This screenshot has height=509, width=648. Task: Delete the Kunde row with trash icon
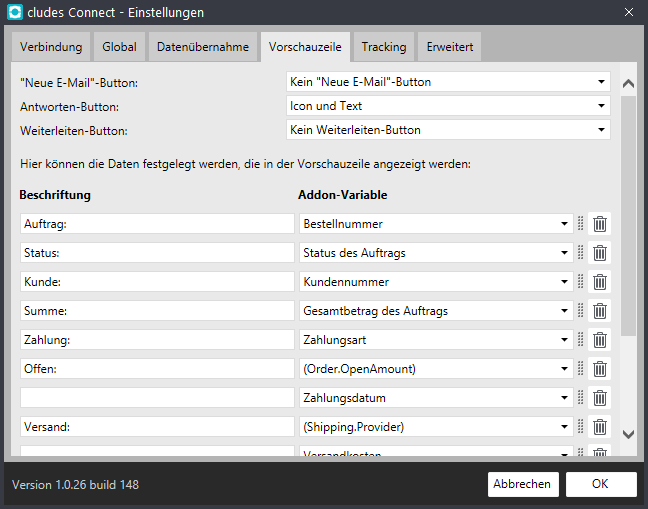tap(600, 282)
